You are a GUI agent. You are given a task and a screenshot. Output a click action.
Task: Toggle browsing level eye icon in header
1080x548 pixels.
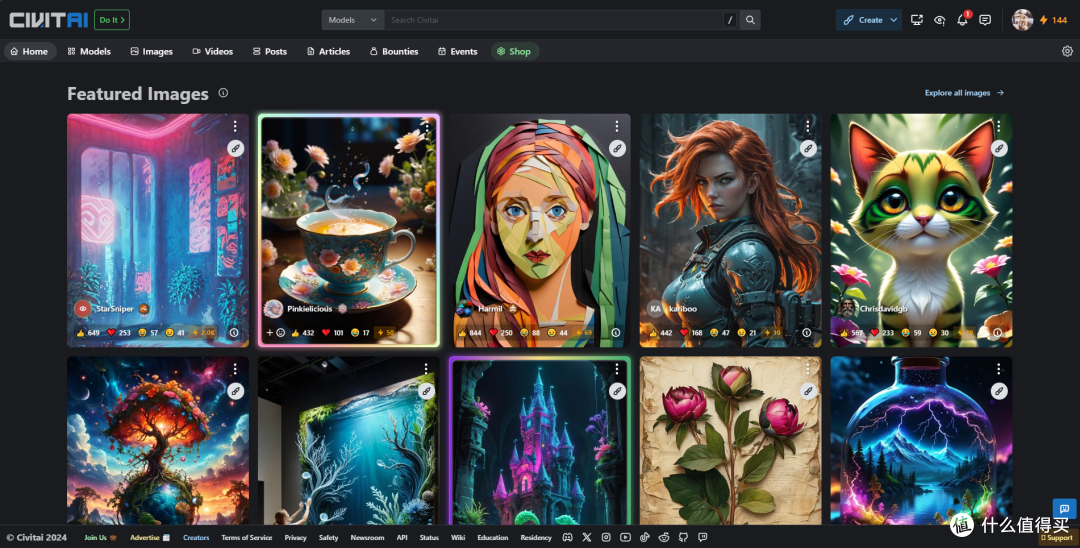pyautogui.click(x=939, y=20)
